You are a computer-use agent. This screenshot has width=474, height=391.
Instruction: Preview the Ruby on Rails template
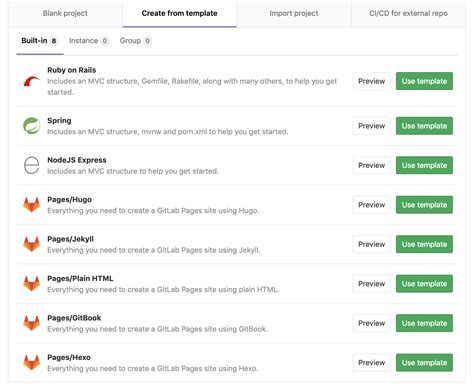(372, 81)
